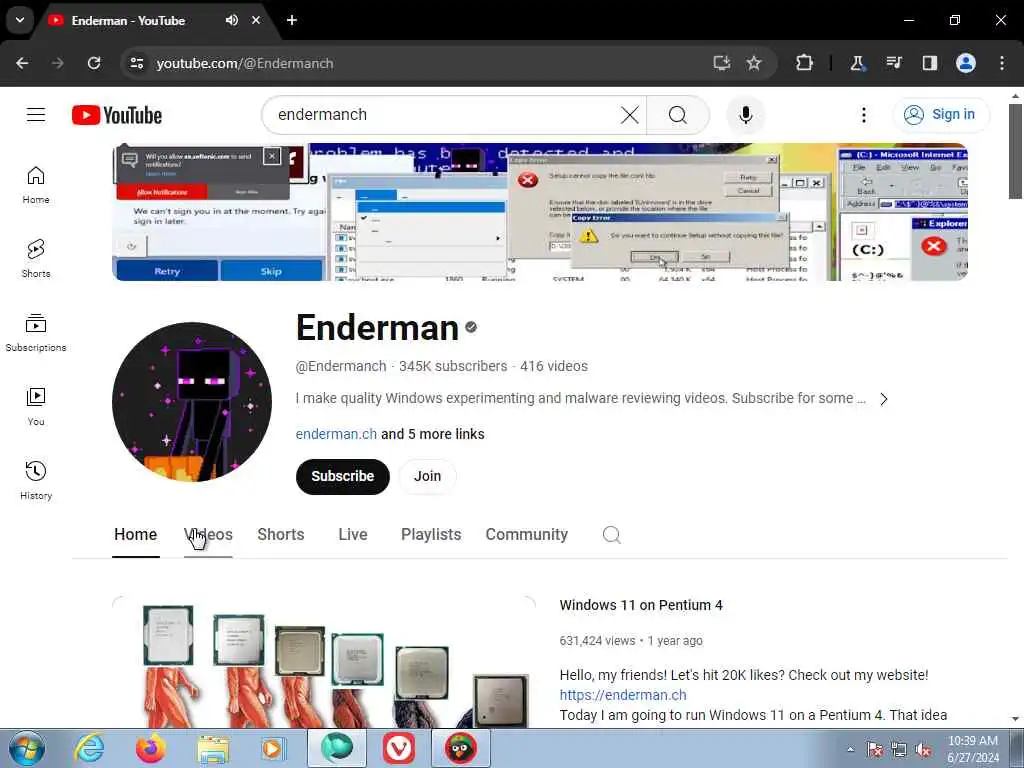Clear the search box with the X
1024x768 pixels.
[630, 115]
